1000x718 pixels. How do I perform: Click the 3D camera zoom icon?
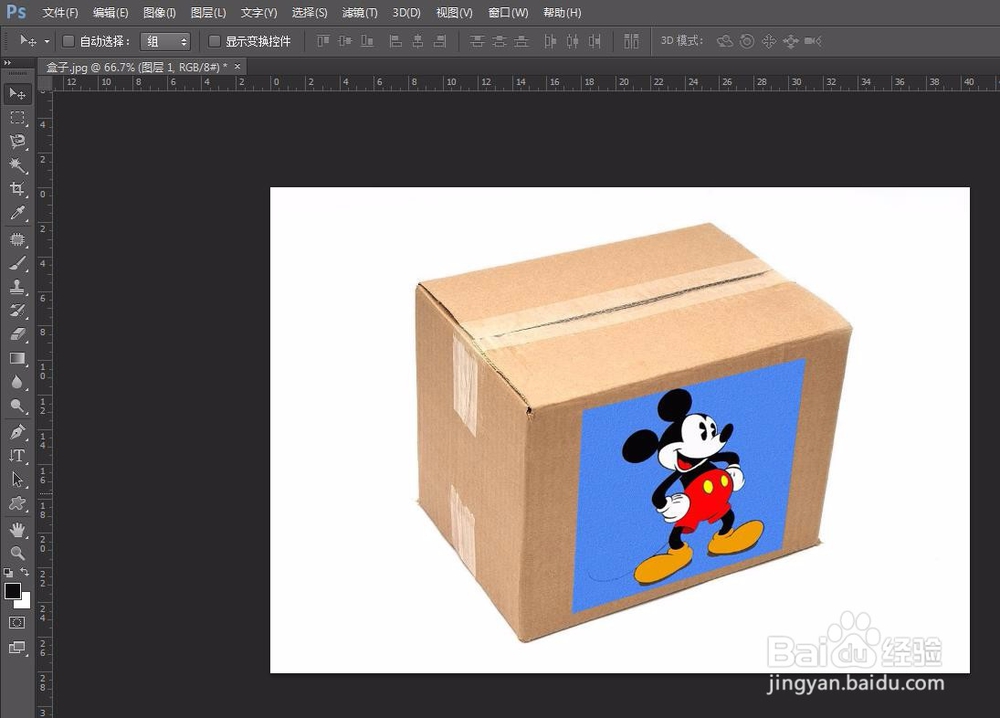(x=813, y=41)
